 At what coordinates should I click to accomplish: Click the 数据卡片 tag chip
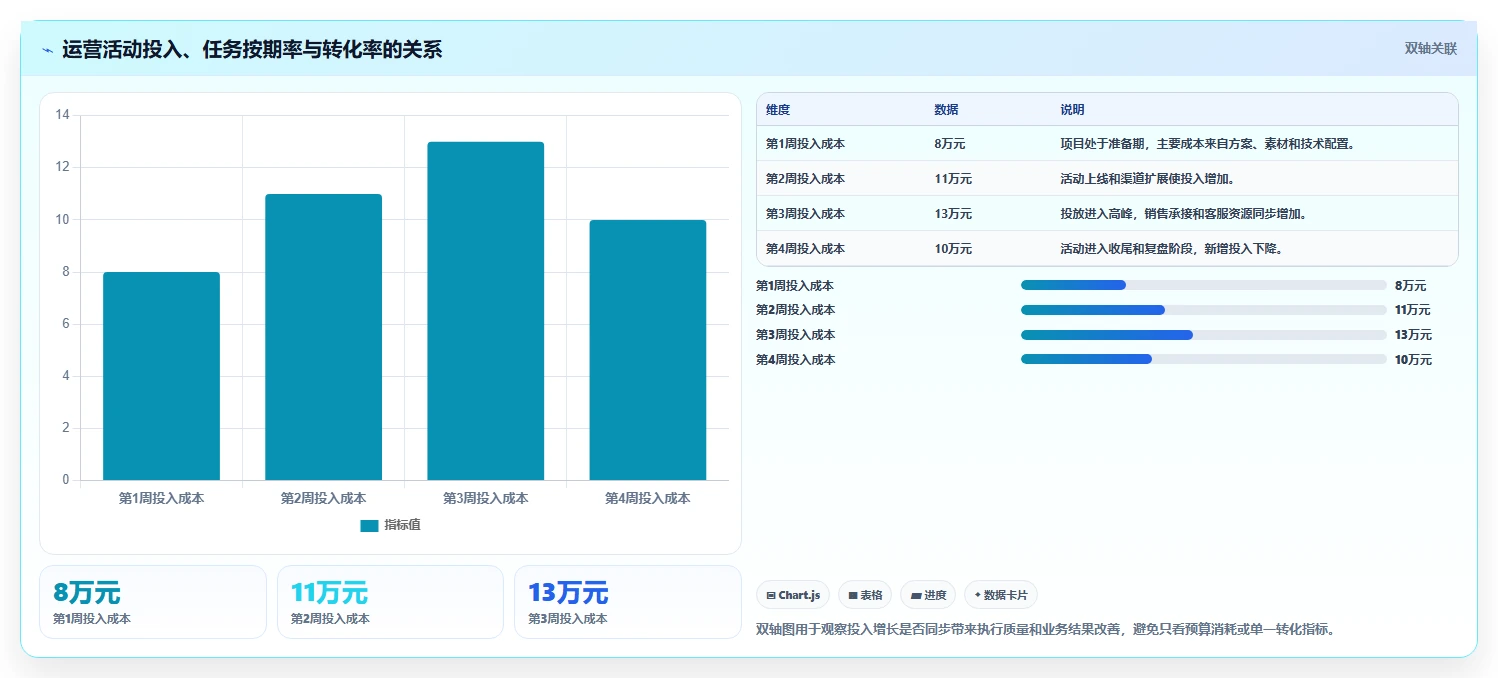pos(1001,595)
